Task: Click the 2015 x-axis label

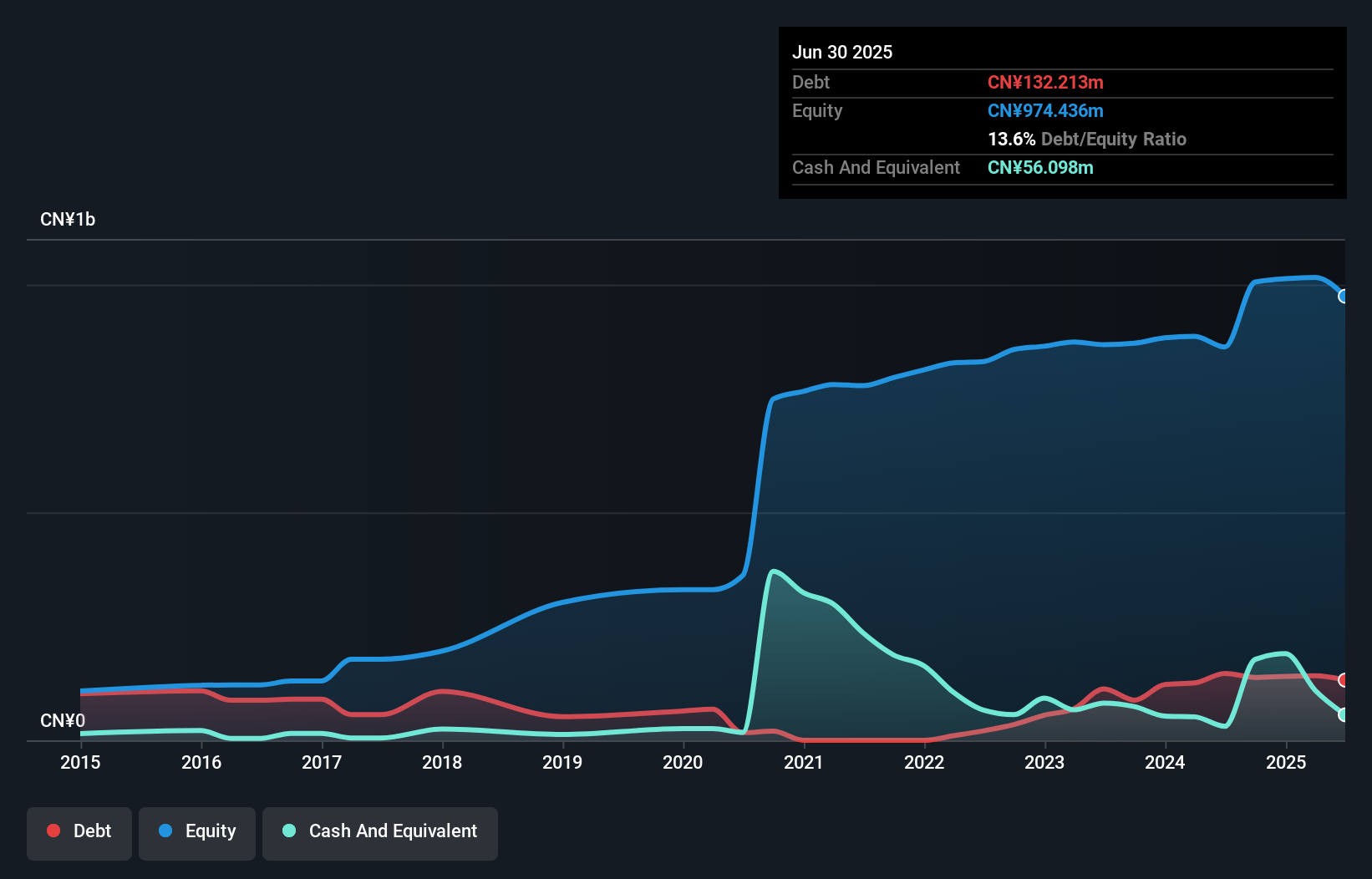Action: point(80,762)
